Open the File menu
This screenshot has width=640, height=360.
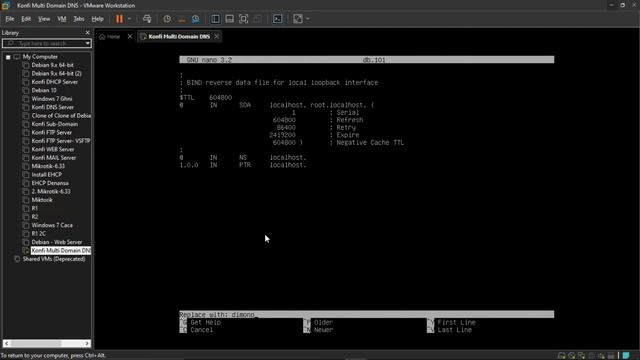[10, 19]
